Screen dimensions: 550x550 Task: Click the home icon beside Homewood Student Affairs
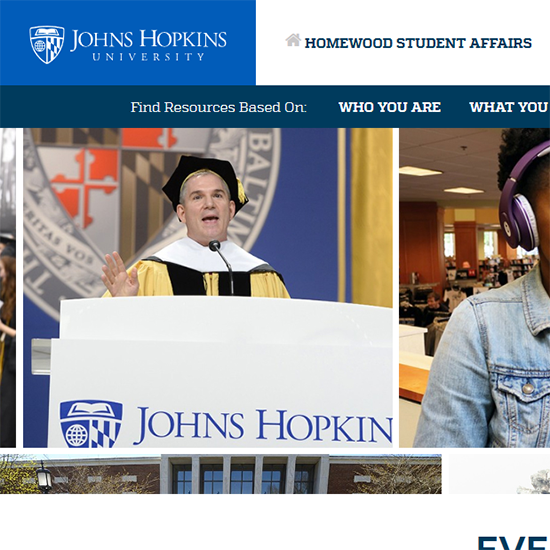click(x=293, y=40)
